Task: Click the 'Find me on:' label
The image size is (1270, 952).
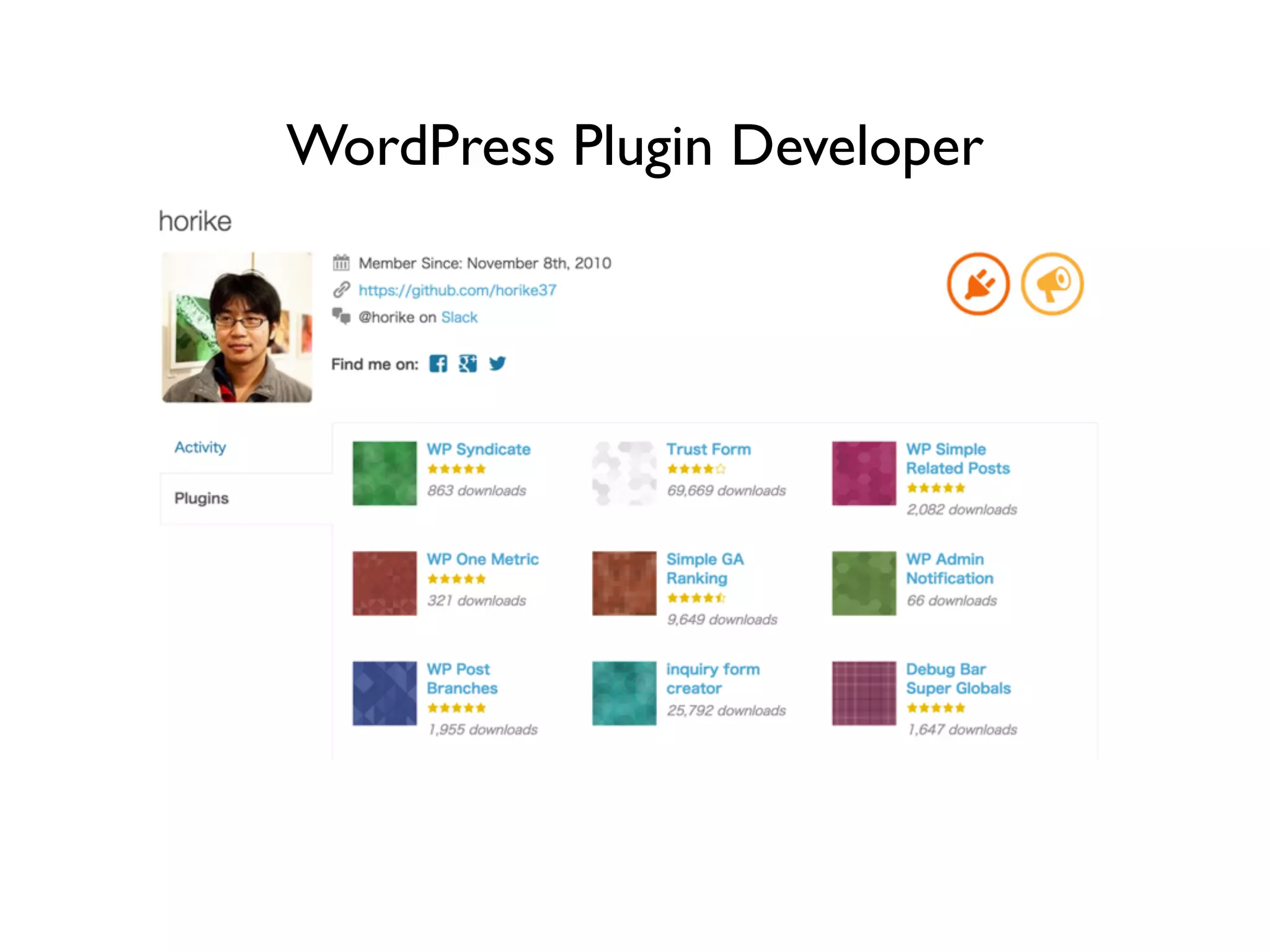Action: 375,364
